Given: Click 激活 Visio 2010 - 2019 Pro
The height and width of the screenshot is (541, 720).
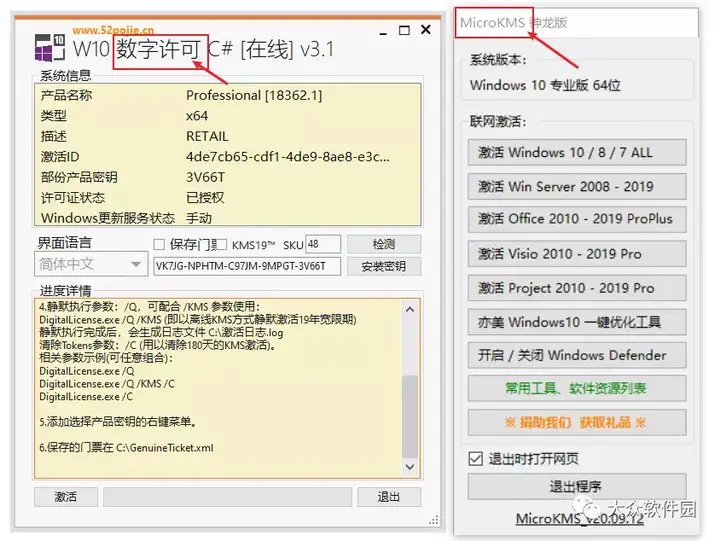Looking at the screenshot, I should 577,254.
